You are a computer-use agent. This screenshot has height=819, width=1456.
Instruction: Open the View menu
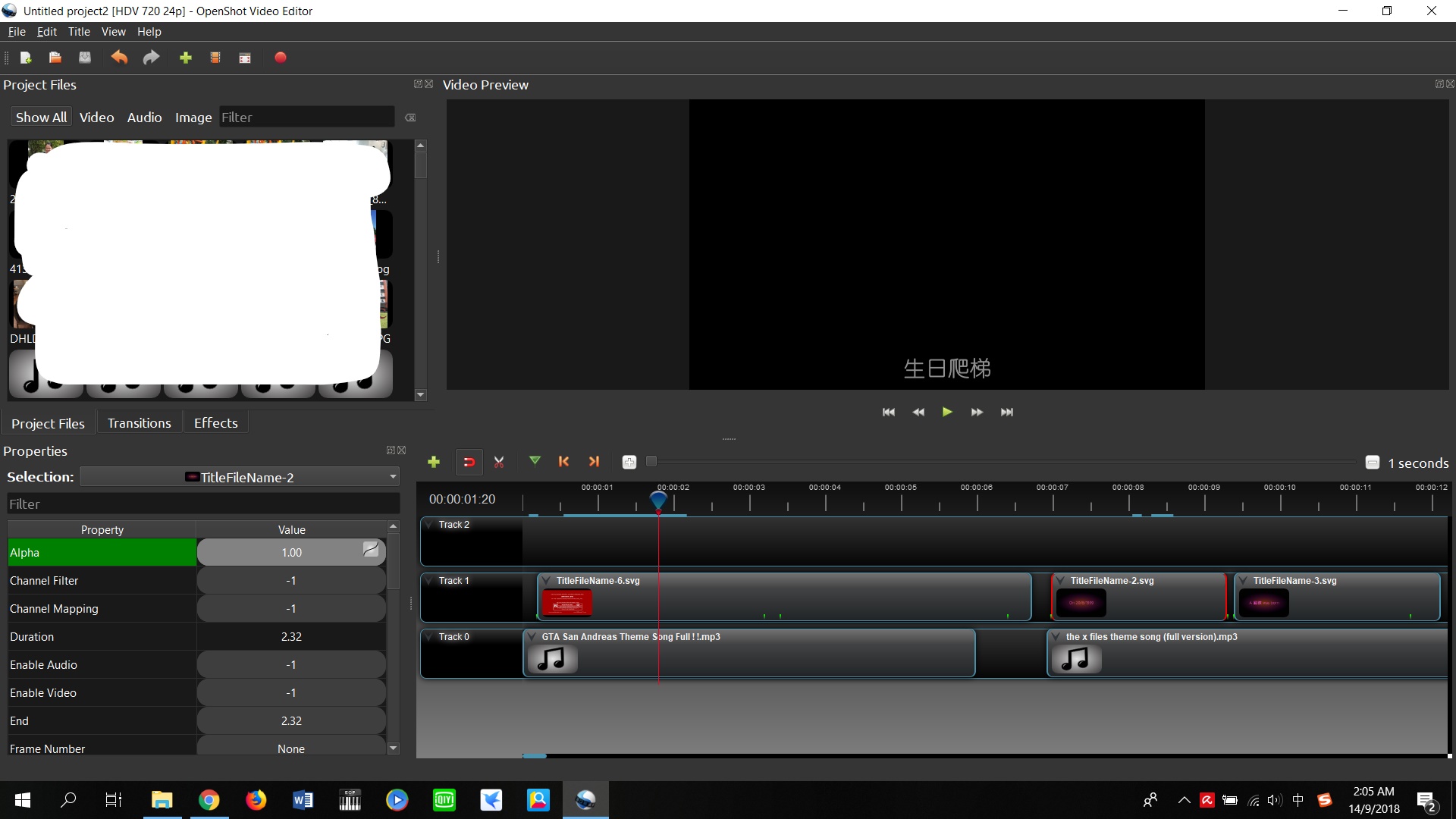[x=114, y=32]
